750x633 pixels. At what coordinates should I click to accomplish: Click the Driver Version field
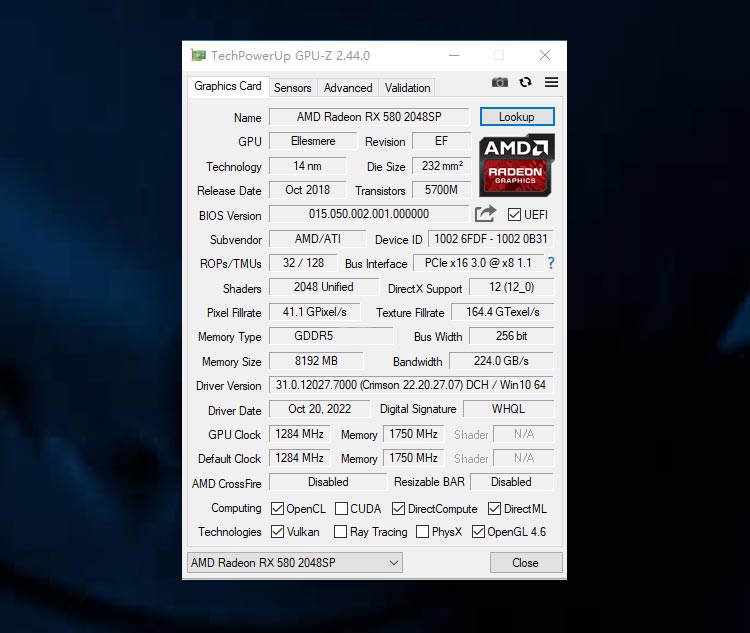[411, 385]
